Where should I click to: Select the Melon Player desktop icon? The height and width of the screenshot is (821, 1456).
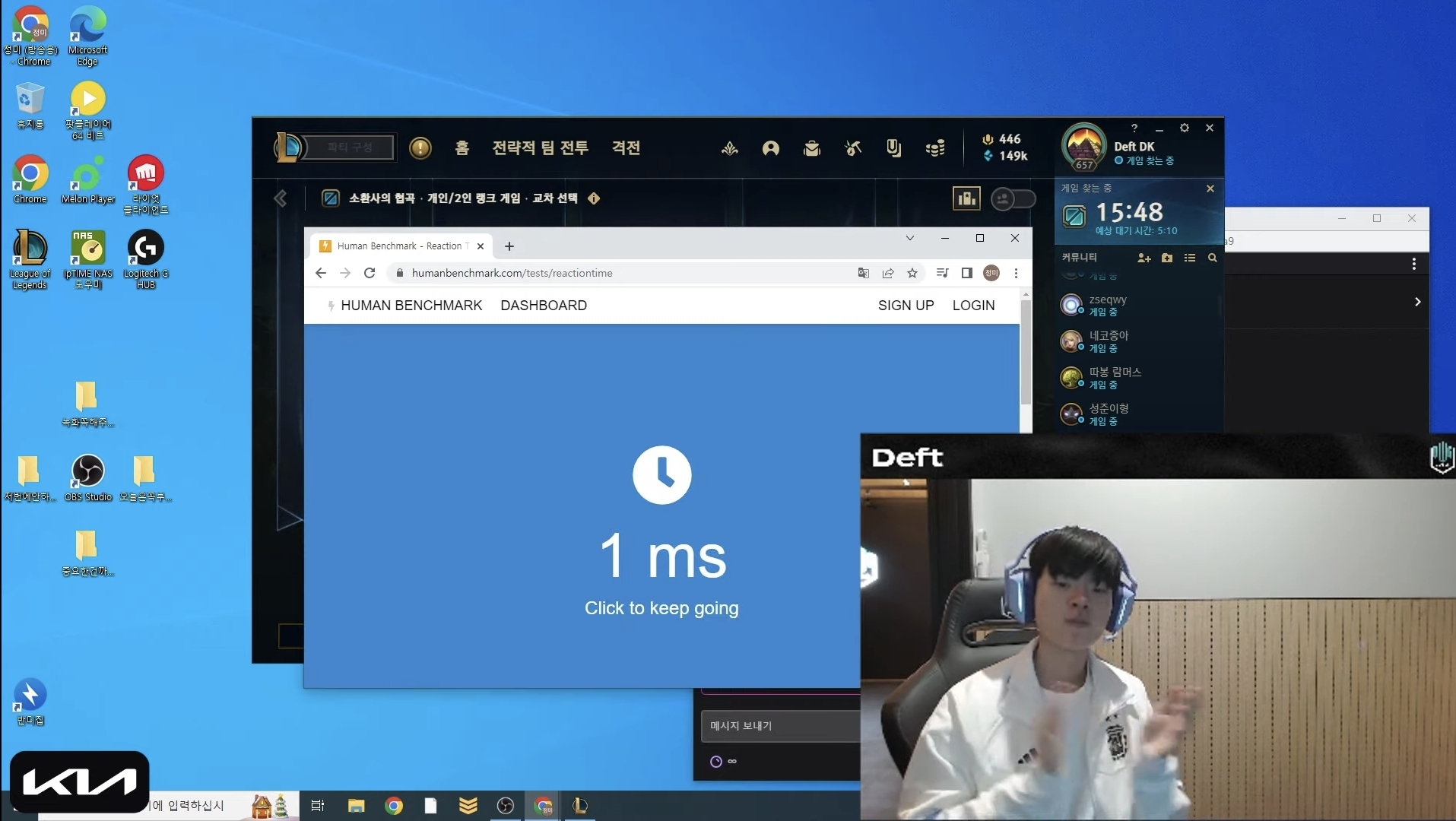88,180
